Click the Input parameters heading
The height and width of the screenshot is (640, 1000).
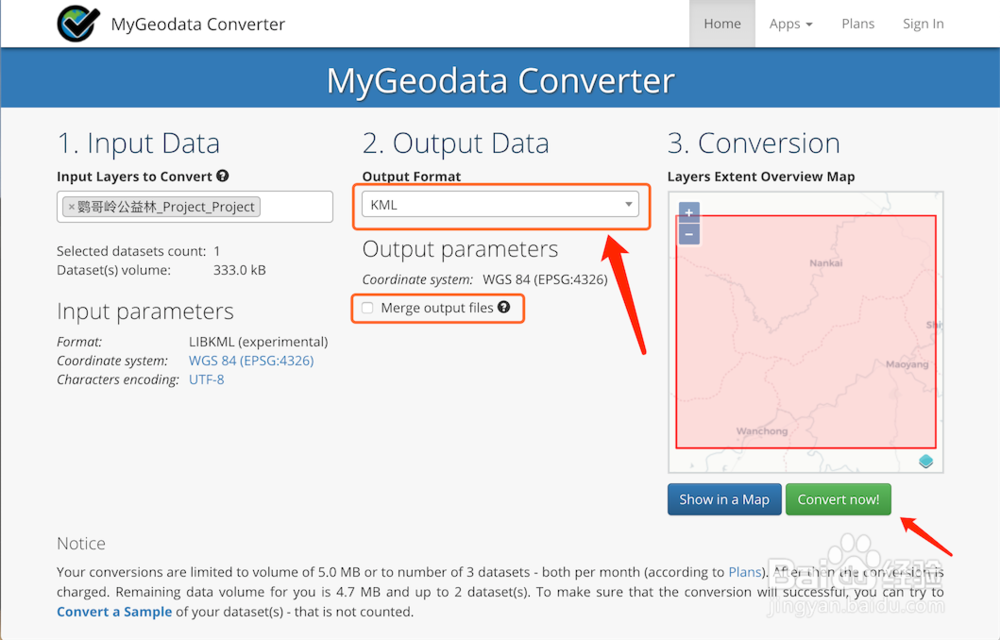point(145,311)
